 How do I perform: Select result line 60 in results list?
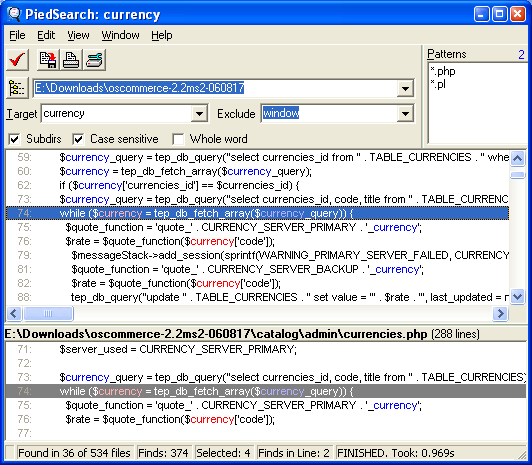point(257,171)
